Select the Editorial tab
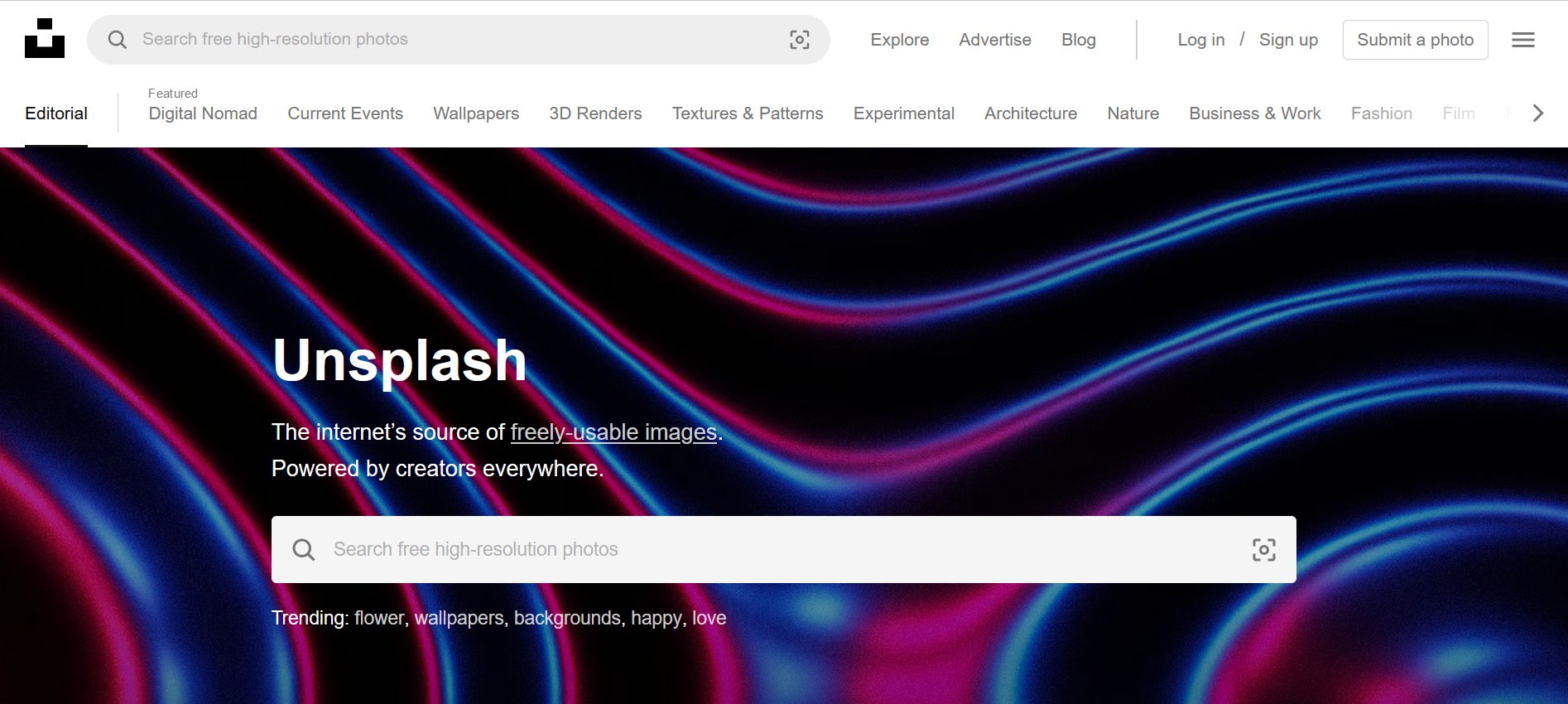This screenshot has height=704, width=1568. [56, 113]
